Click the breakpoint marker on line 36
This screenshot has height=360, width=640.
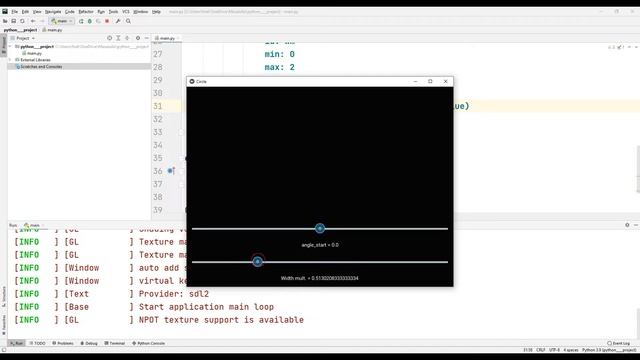pos(171,171)
